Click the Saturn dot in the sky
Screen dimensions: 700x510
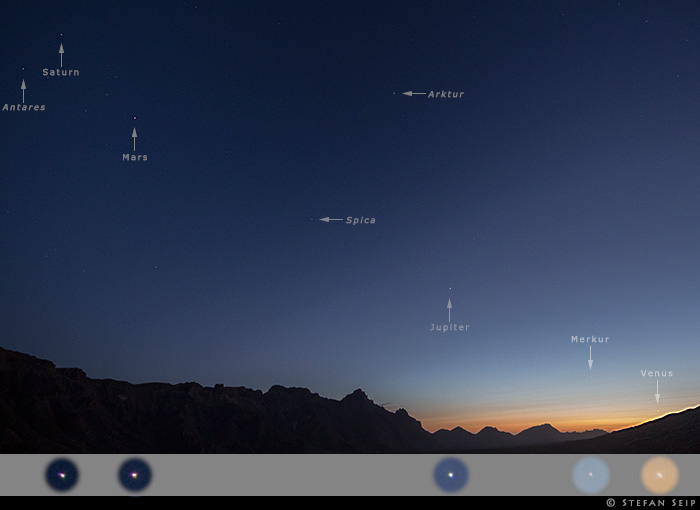61,34
